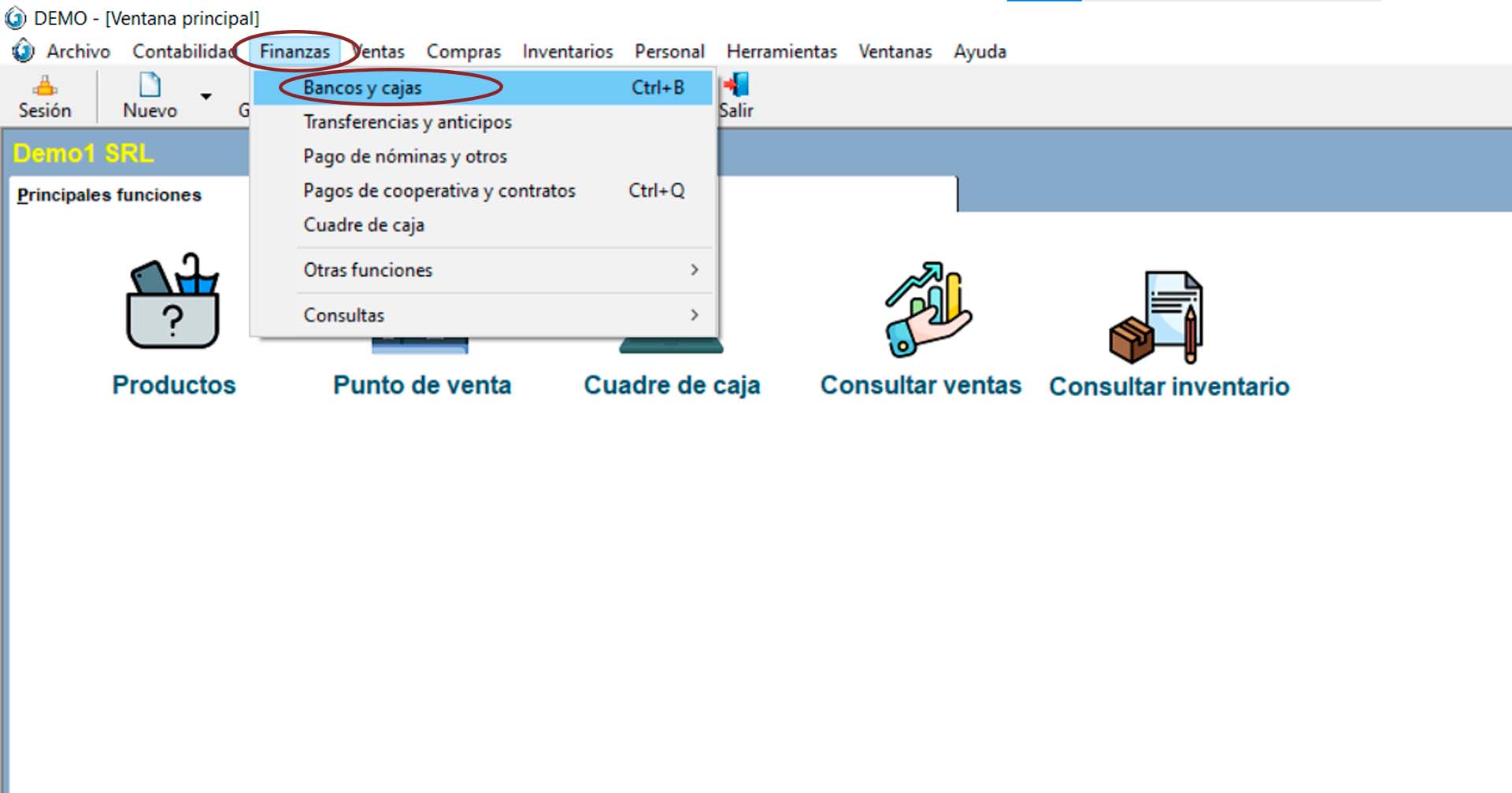Switch to Principales funciones tab

[x=109, y=195]
